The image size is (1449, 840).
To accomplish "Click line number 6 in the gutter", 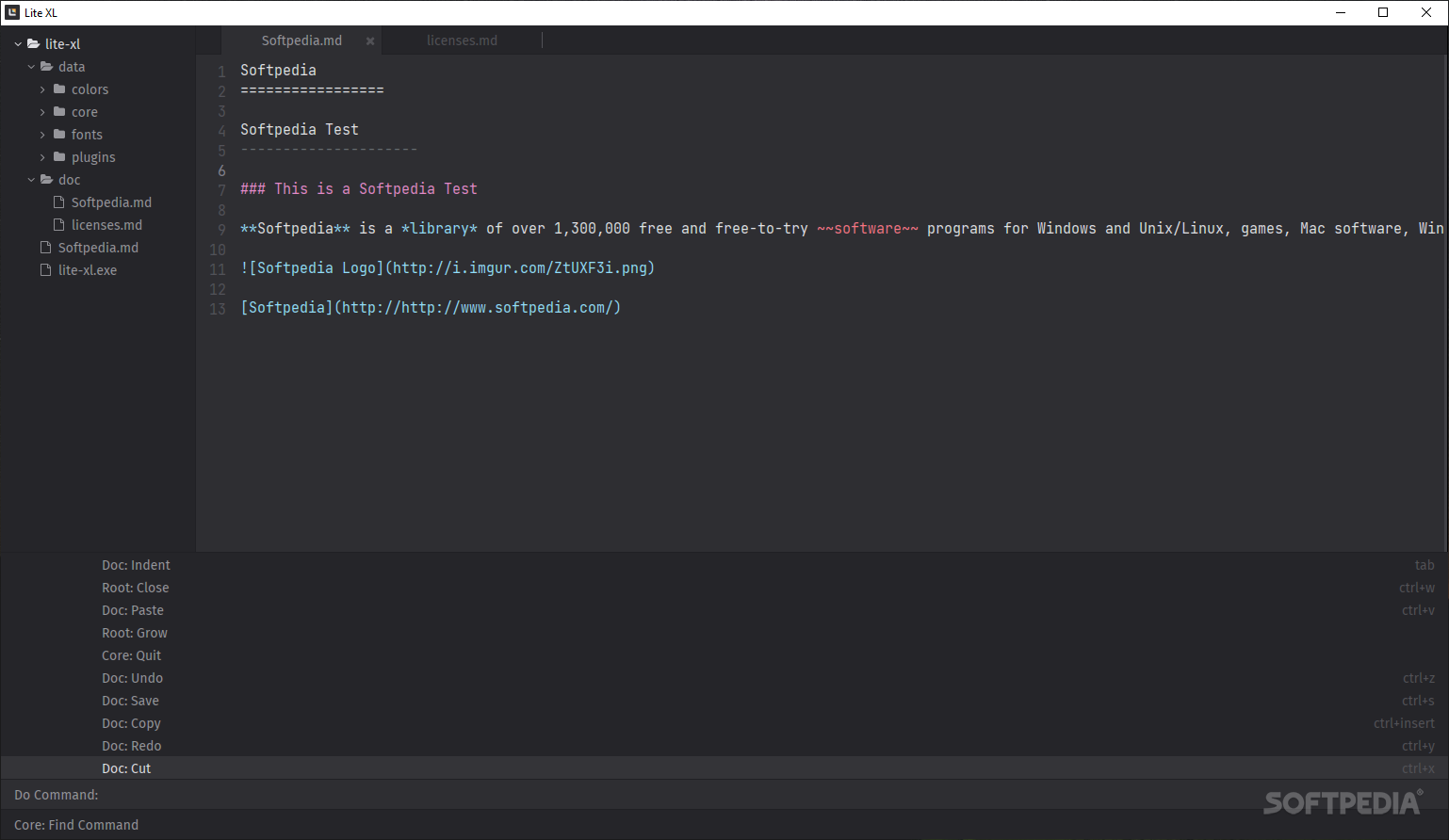I will click(222, 170).
